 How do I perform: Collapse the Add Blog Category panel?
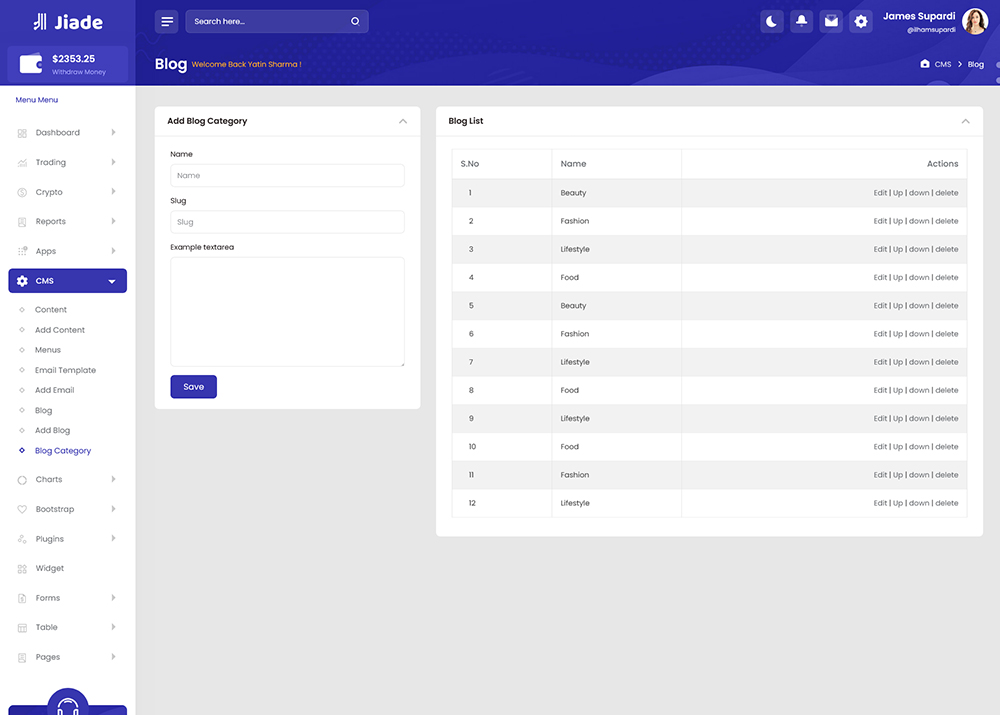point(403,121)
